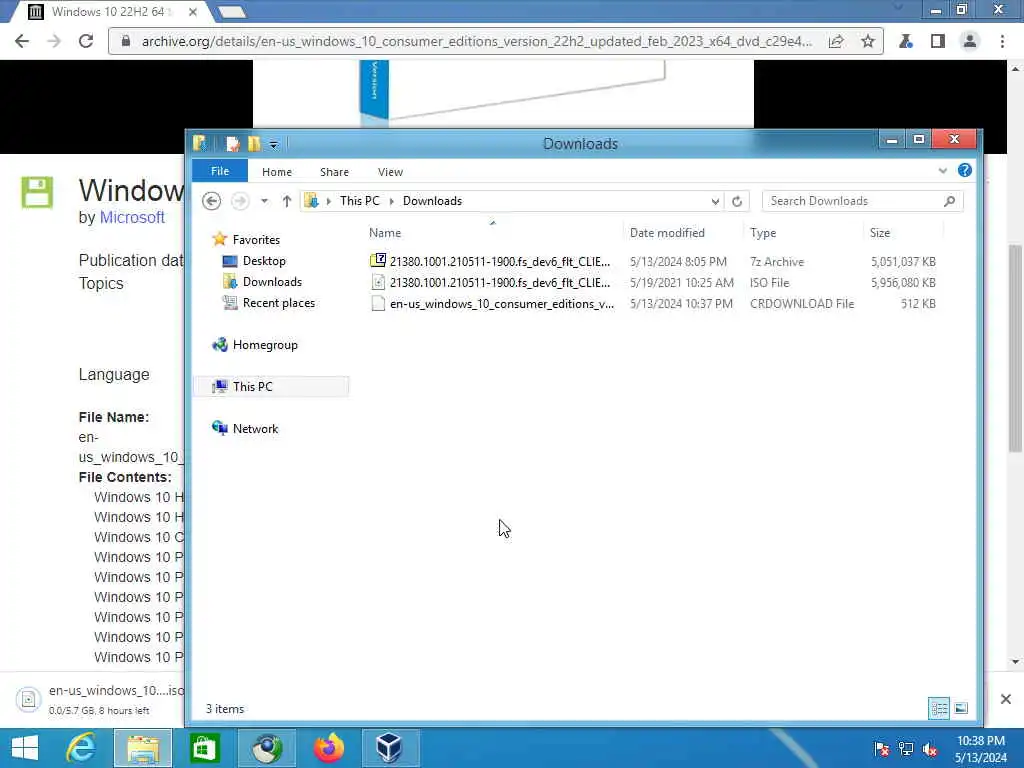Open the Share ribbon tab
The width and height of the screenshot is (1024, 768).
(x=334, y=172)
